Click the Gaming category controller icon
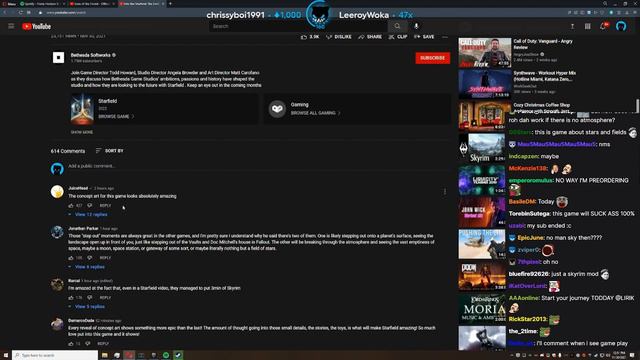640x360 pixels. click(x=277, y=109)
